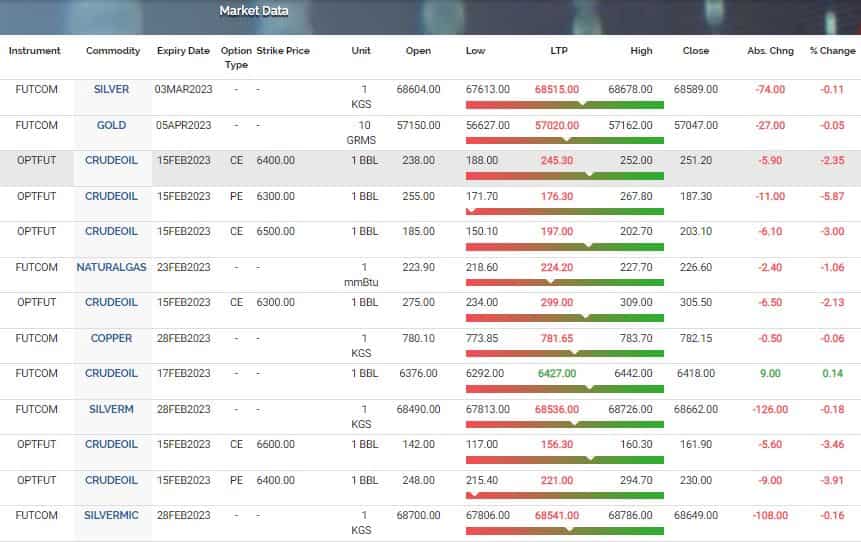Click the percent change -5.87
Screen dimensions: 861x542
(832, 196)
